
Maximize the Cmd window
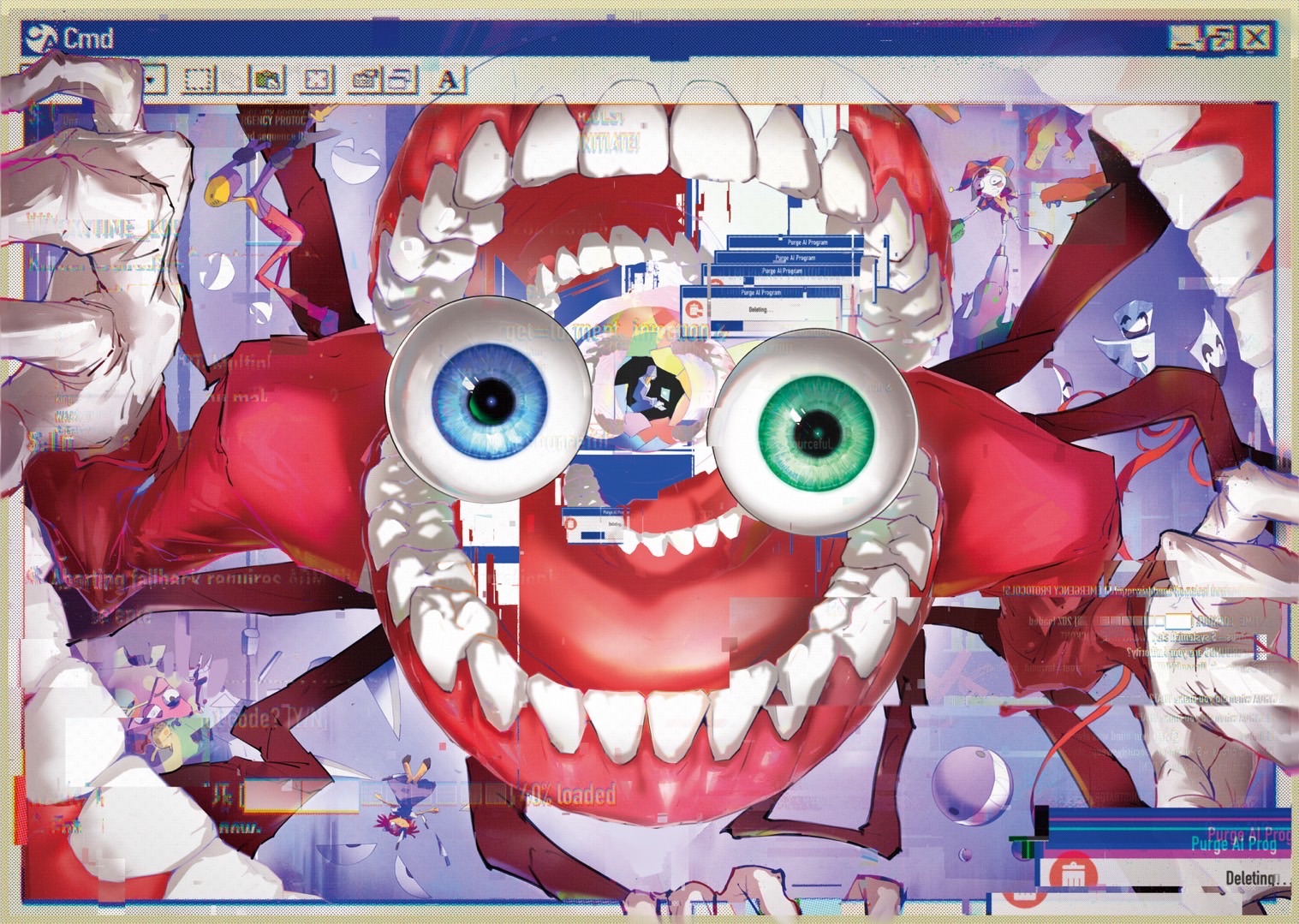(x=1221, y=38)
